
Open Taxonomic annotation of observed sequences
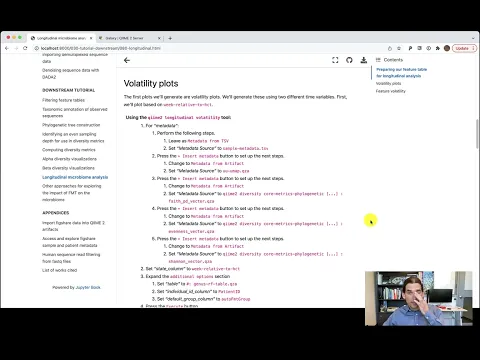pos(75,112)
